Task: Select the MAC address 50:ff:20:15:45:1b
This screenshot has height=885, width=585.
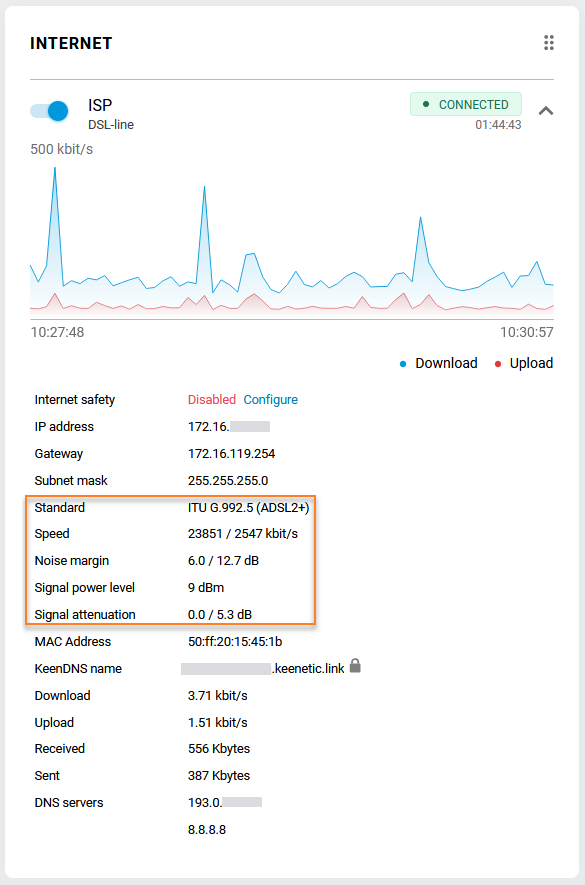Action: pos(235,642)
